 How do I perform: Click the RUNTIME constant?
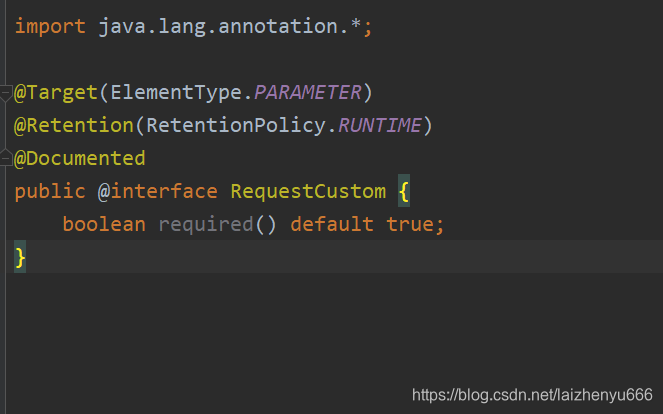[380, 126]
